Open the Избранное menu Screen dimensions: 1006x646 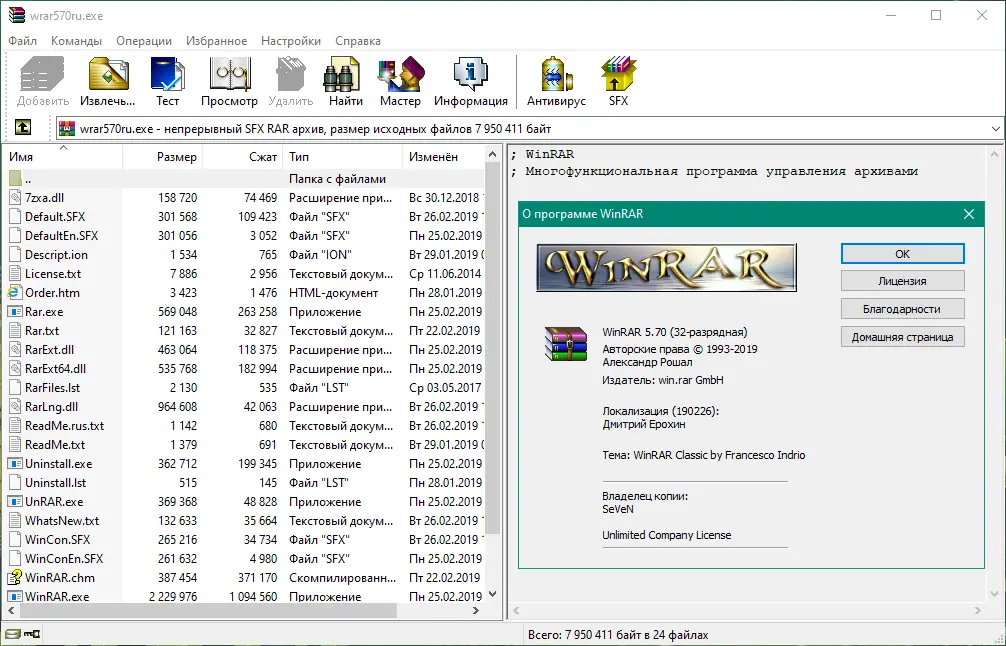tap(216, 40)
